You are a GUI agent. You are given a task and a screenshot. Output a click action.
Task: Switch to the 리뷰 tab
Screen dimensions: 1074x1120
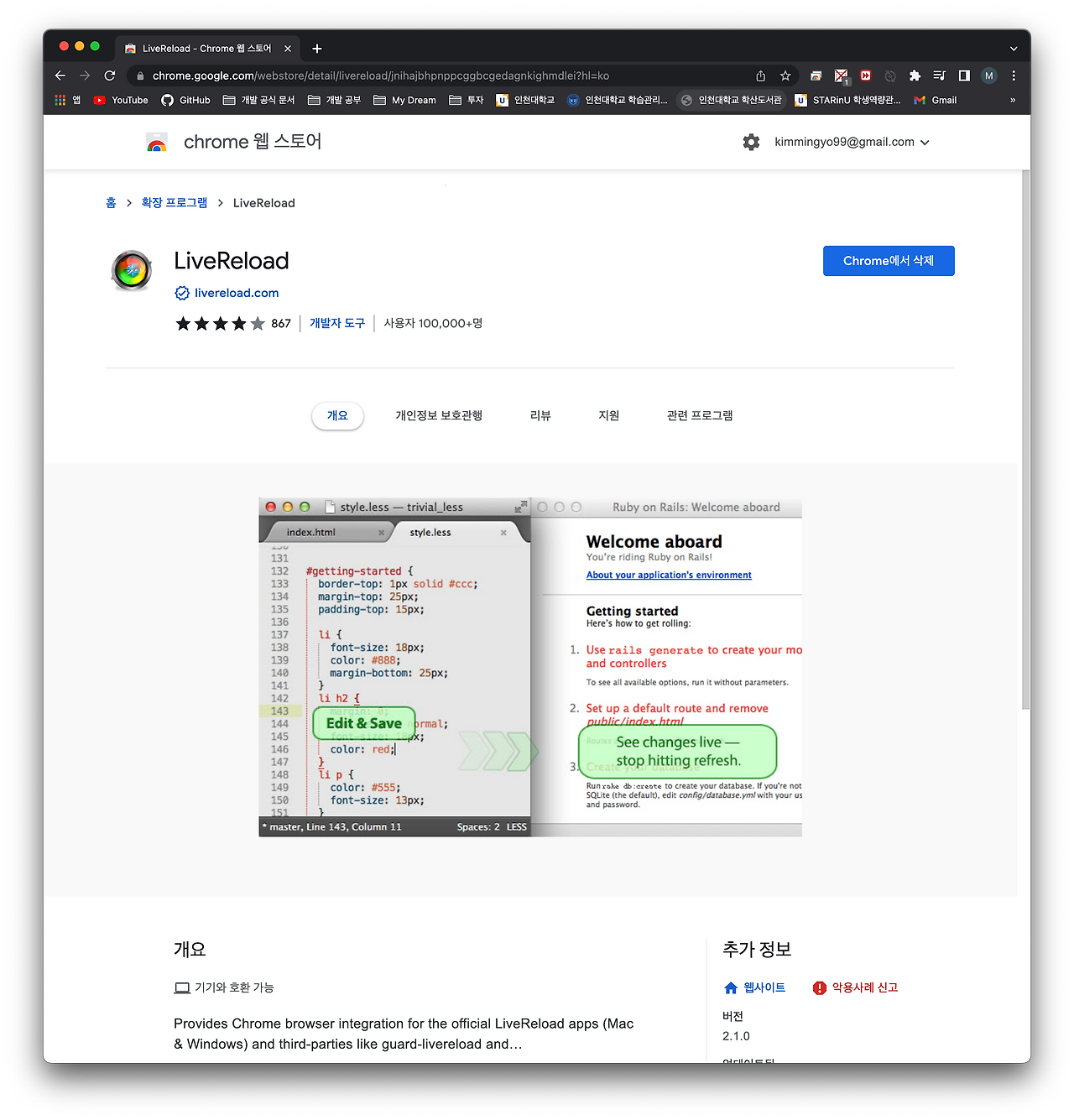tap(540, 415)
